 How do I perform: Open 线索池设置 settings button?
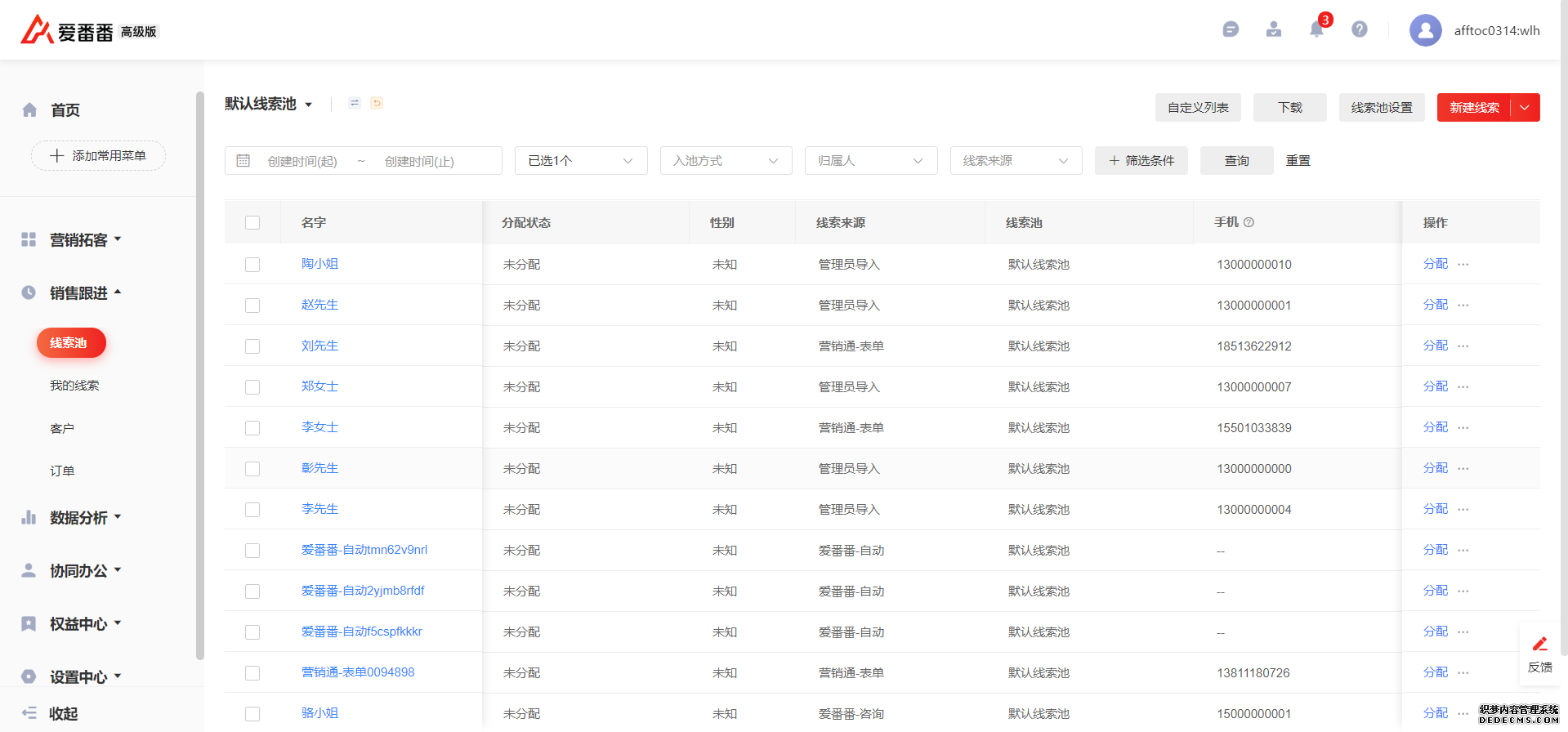coord(1382,107)
